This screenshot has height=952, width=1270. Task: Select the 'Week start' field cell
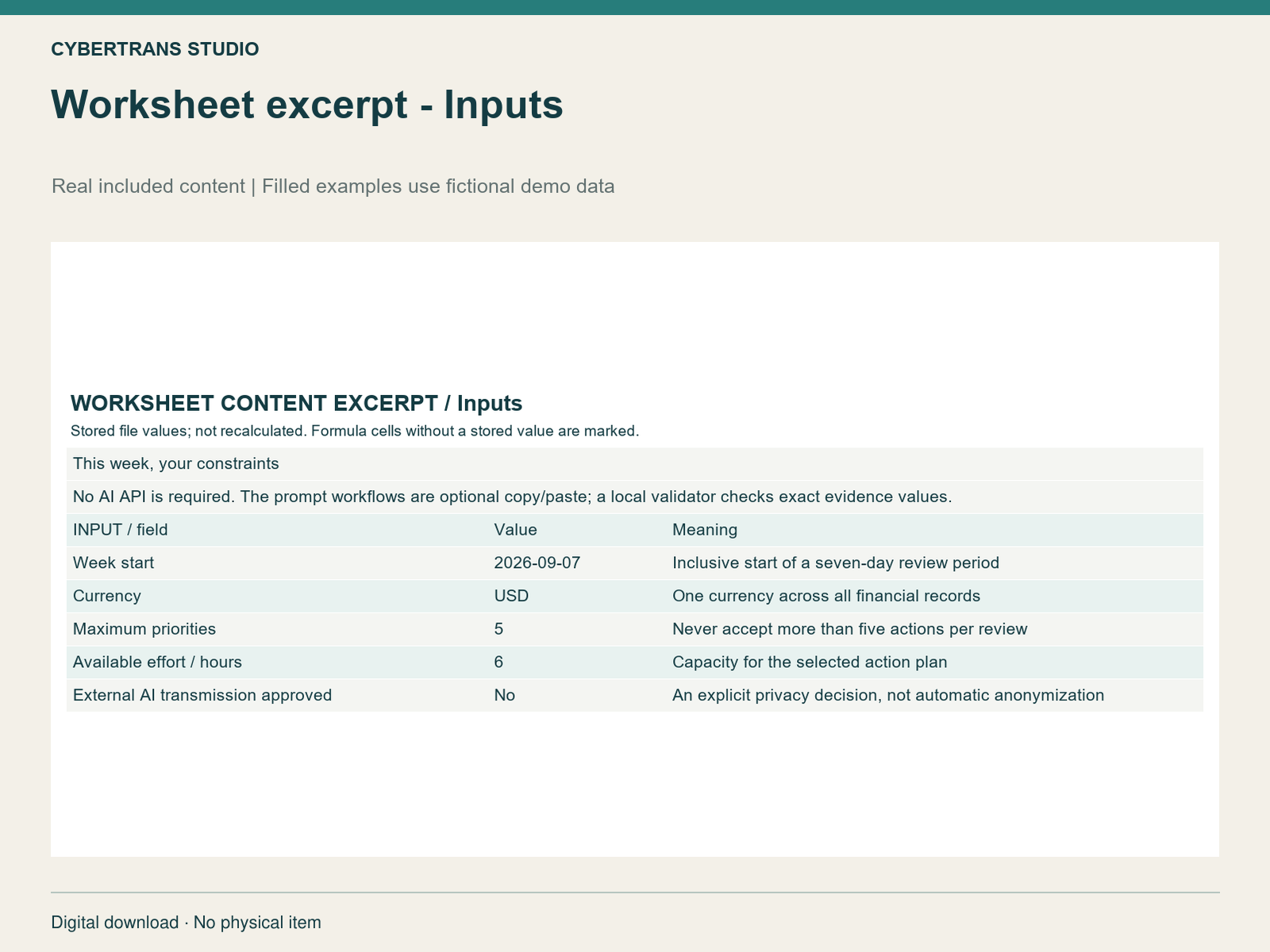coord(114,562)
